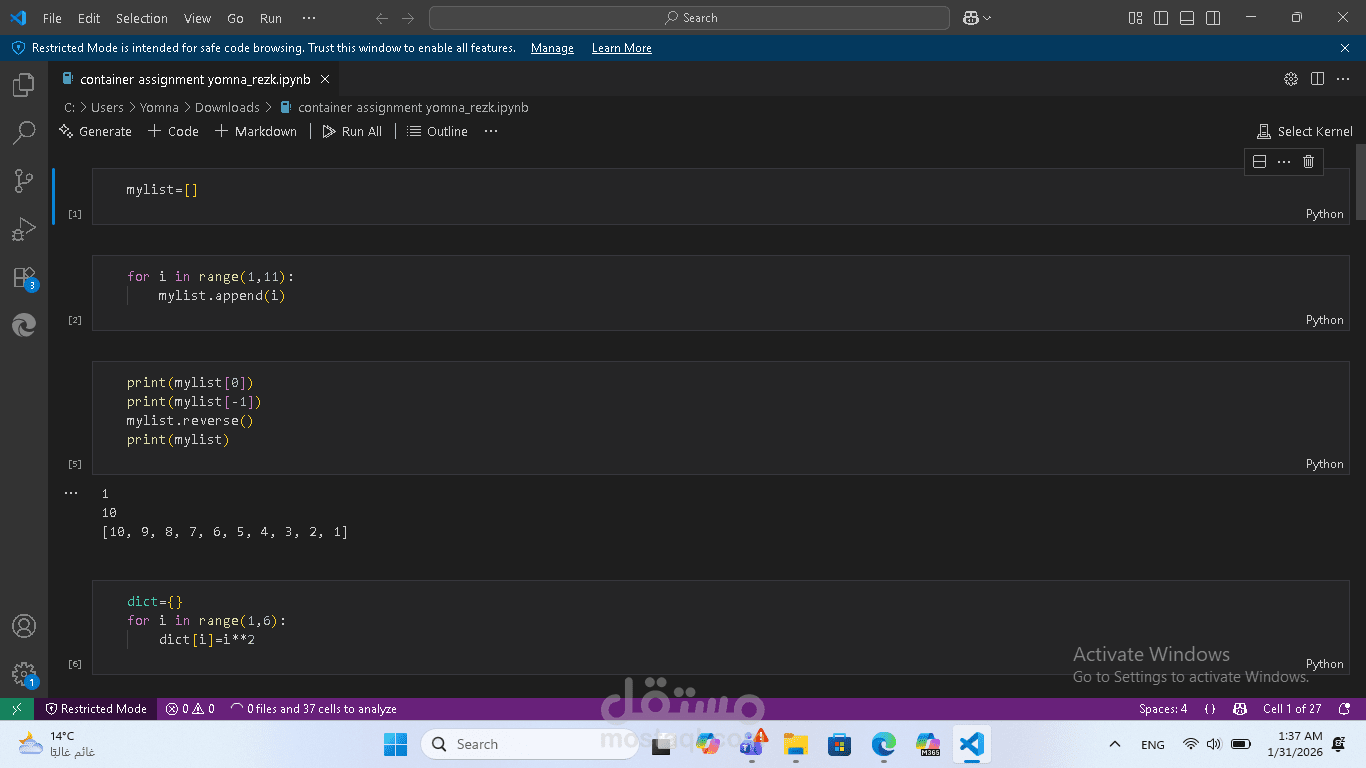
Task: Open File Explorer from the taskbar
Action: coord(795,744)
